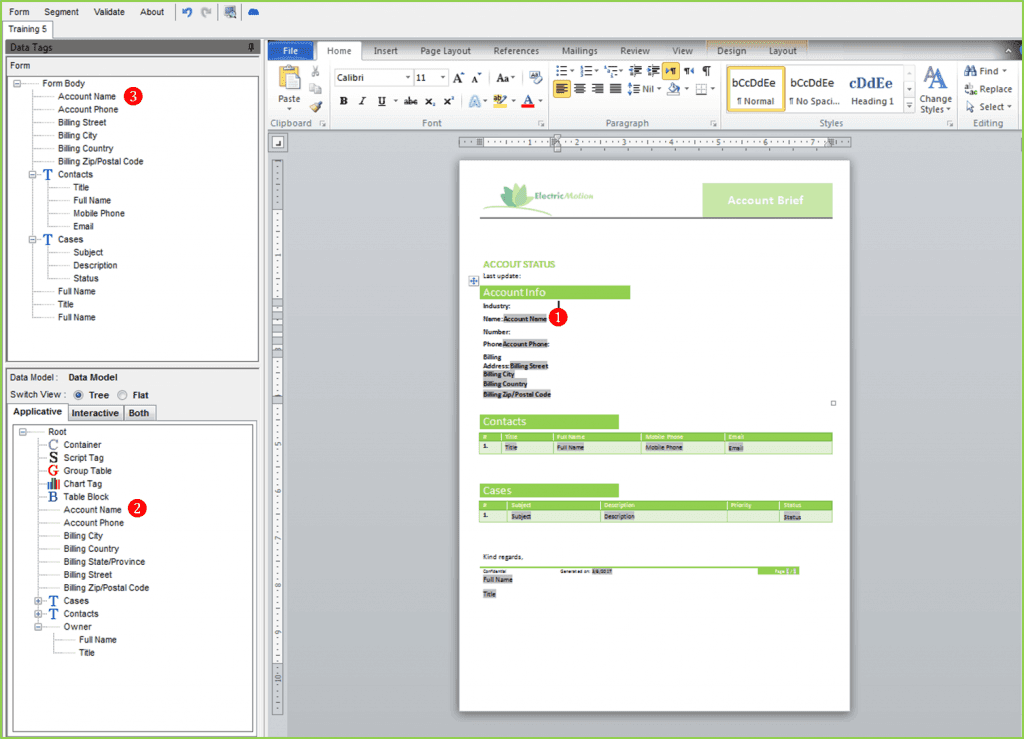The width and height of the screenshot is (1024, 739).
Task: Click the preview icon beside the Redo arrow
Action: (230, 12)
